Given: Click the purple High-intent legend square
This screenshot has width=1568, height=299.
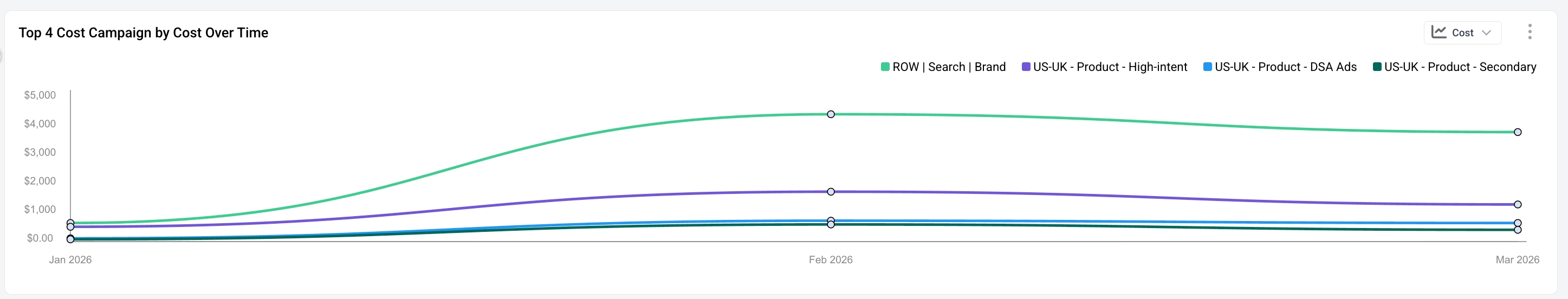Looking at the screenshot, I should [x=1026, y=67].
